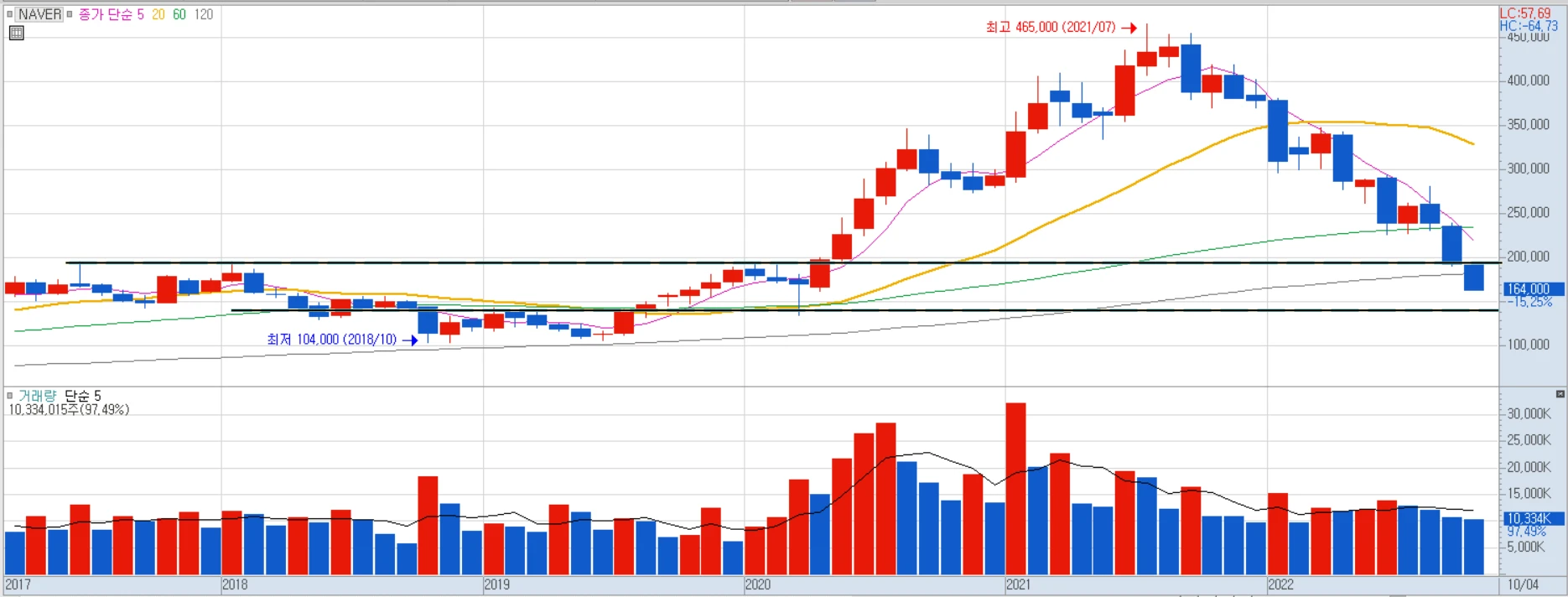Click the 5,000K volume axis label

tap(1526, 547)
